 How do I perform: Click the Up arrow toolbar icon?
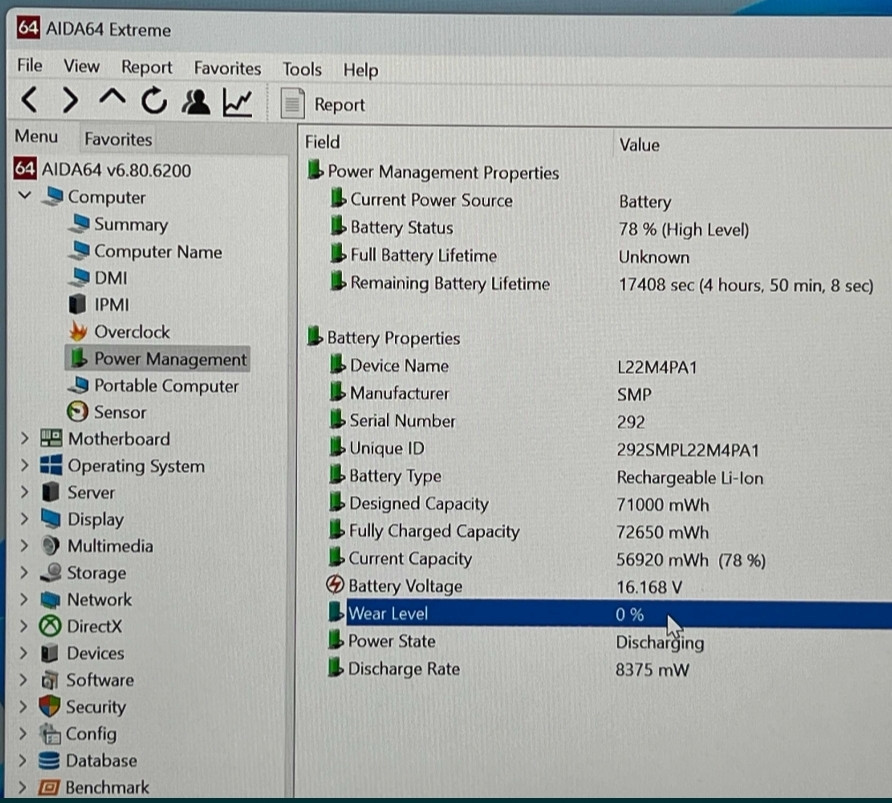point(112,101)
